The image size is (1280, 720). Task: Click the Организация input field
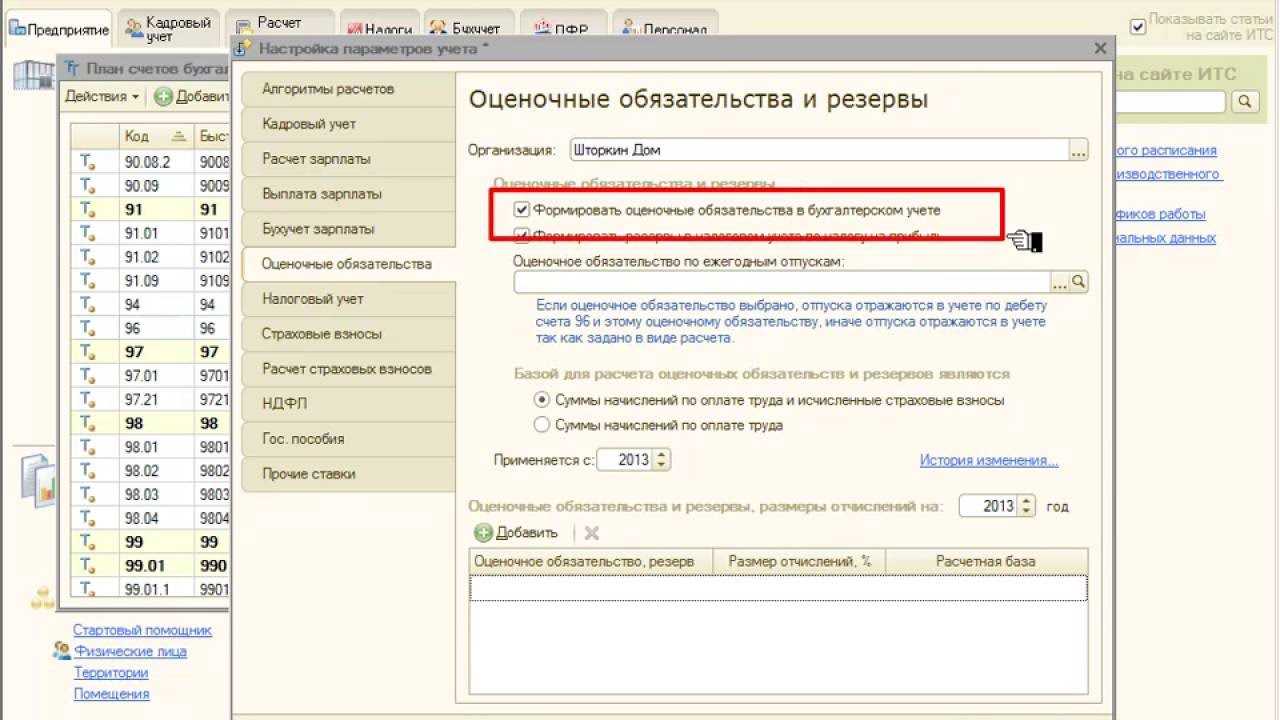pos(819,151)
